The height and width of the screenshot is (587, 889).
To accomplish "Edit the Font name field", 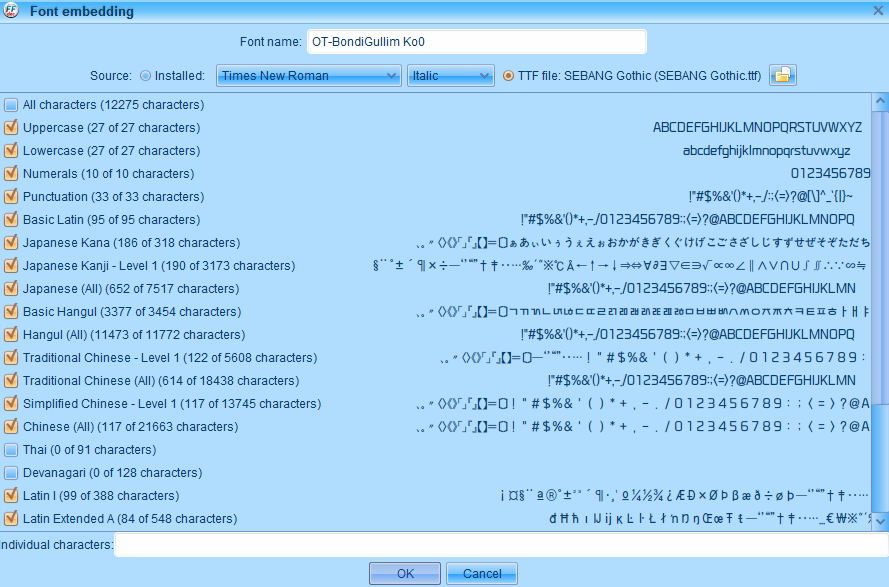I will pos(476,42).
